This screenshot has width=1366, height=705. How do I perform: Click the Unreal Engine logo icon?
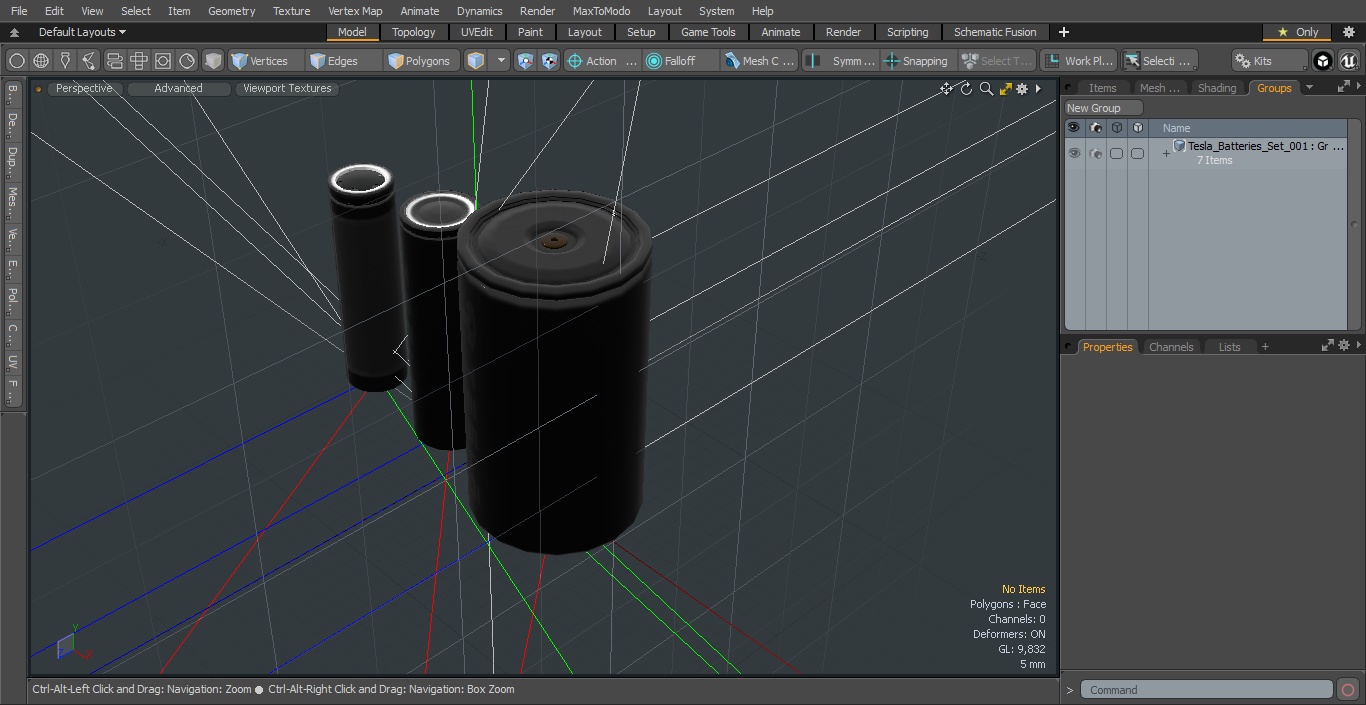(x=1348, y=61)
